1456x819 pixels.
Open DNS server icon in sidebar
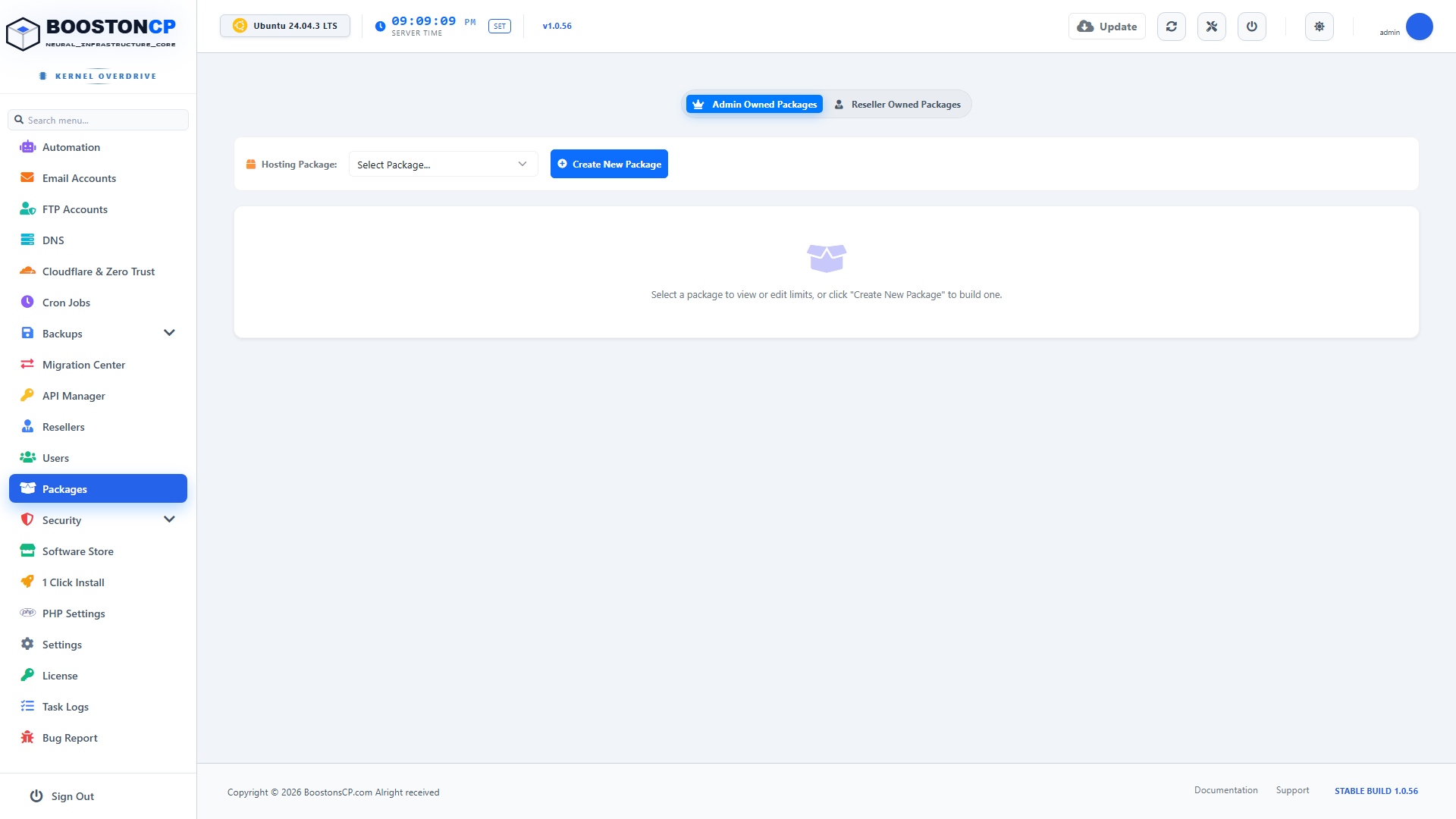[27, 240]
